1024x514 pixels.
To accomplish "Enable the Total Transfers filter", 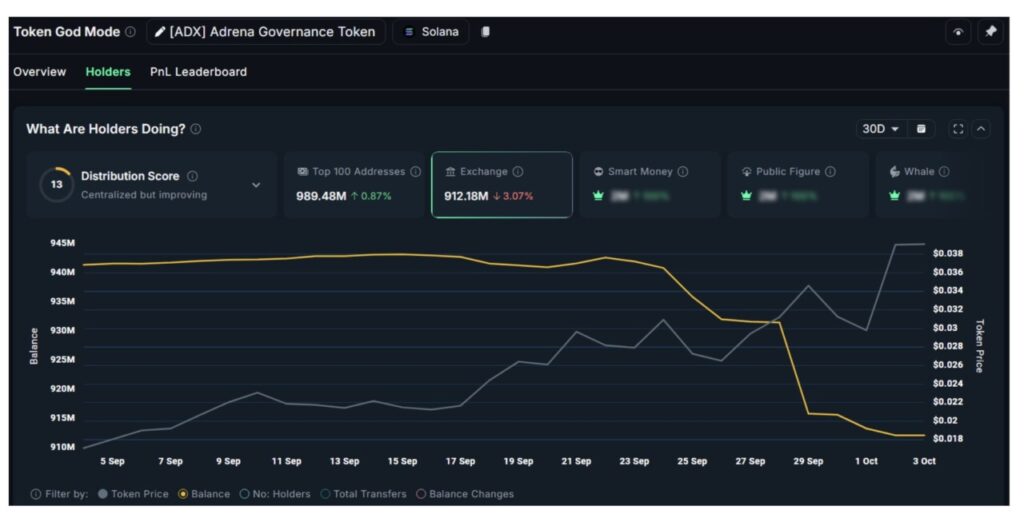I will pos(363,494).
